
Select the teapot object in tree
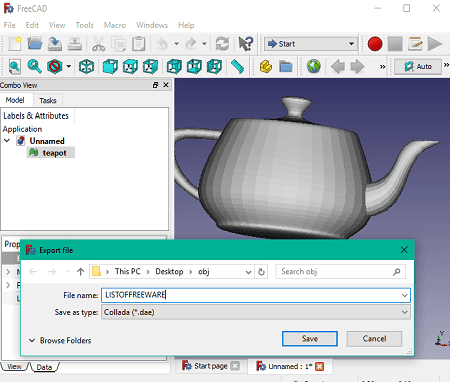51,153
